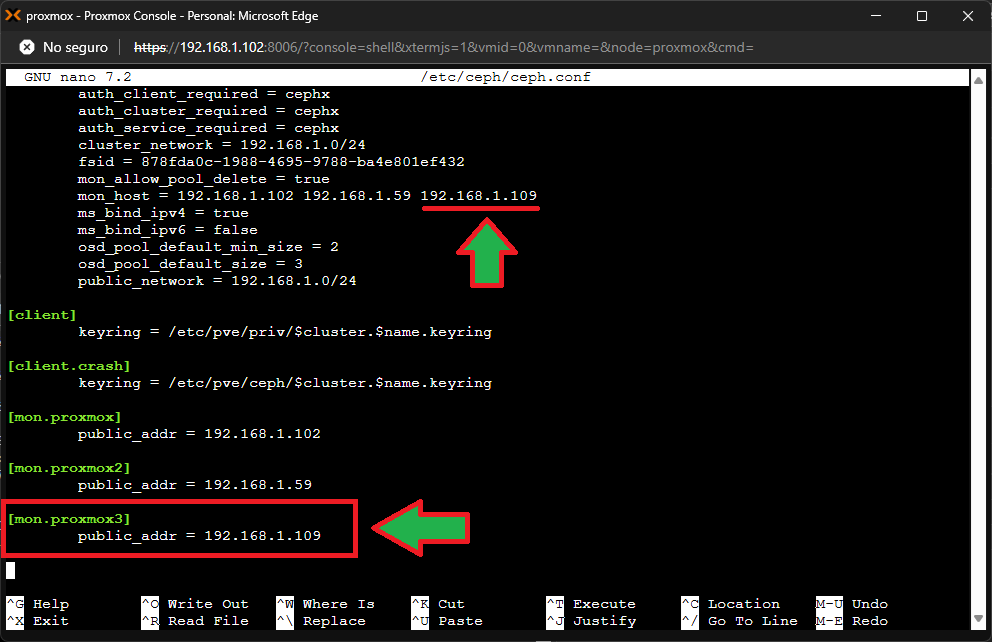
Task: Click the 'public_addr = 192.168.1.102' line
Action: [x=199, y=434]
